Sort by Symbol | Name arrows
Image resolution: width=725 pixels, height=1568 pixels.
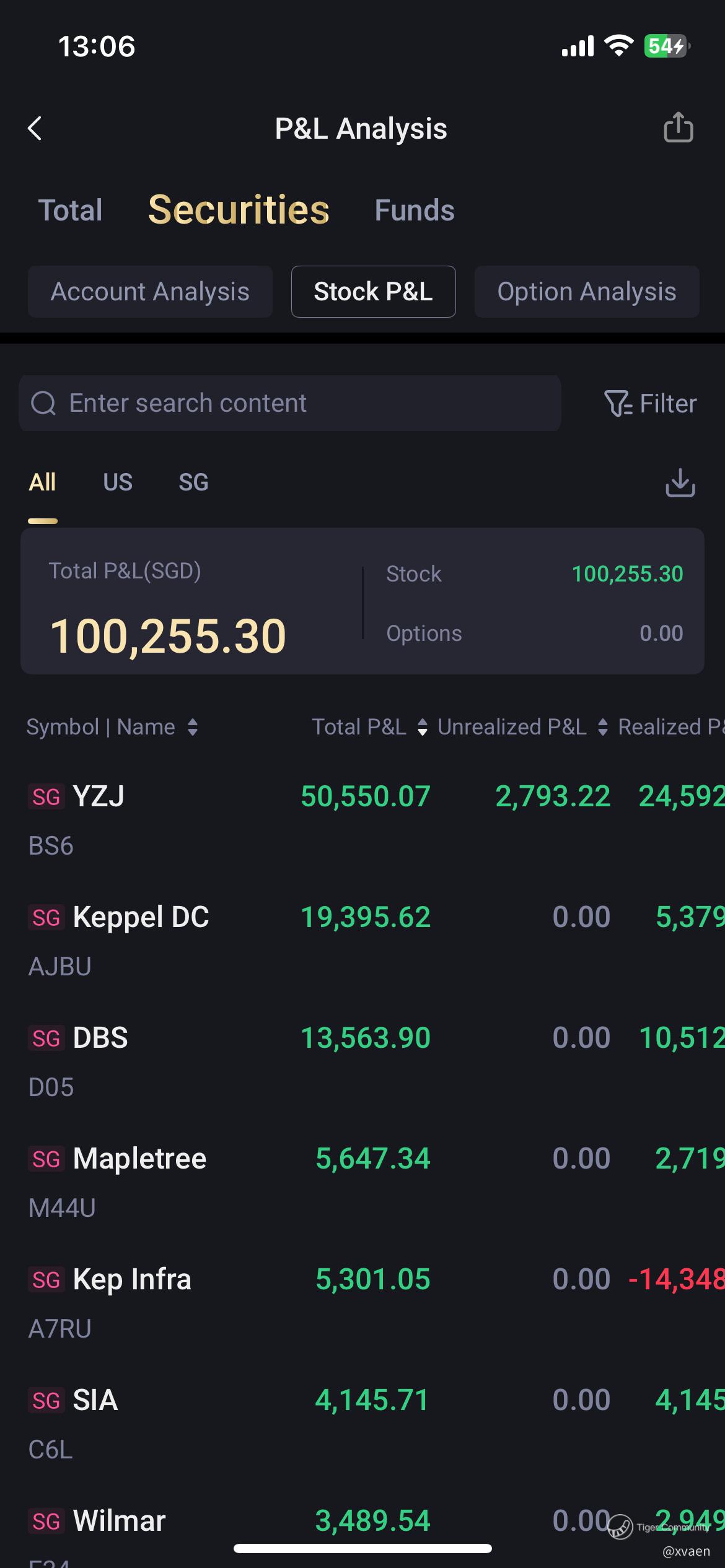point(193,727)
